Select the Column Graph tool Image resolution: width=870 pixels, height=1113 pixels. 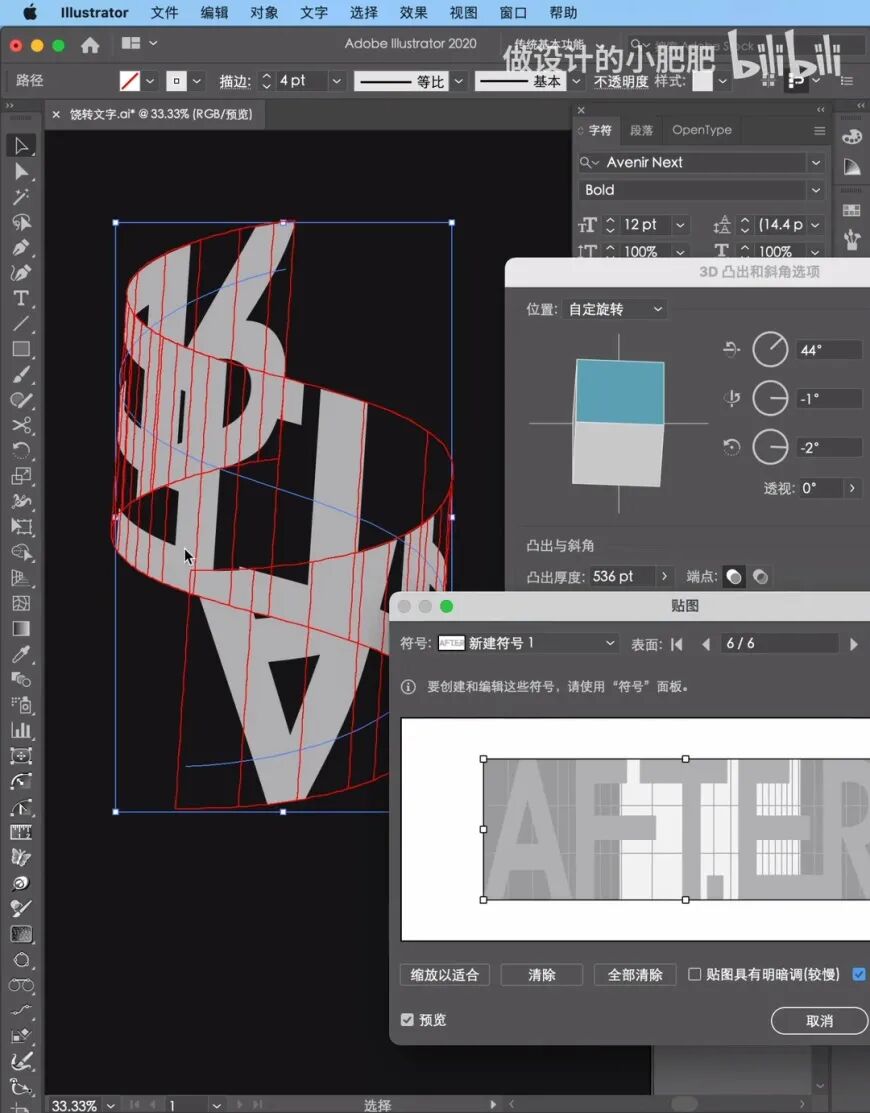21,730
